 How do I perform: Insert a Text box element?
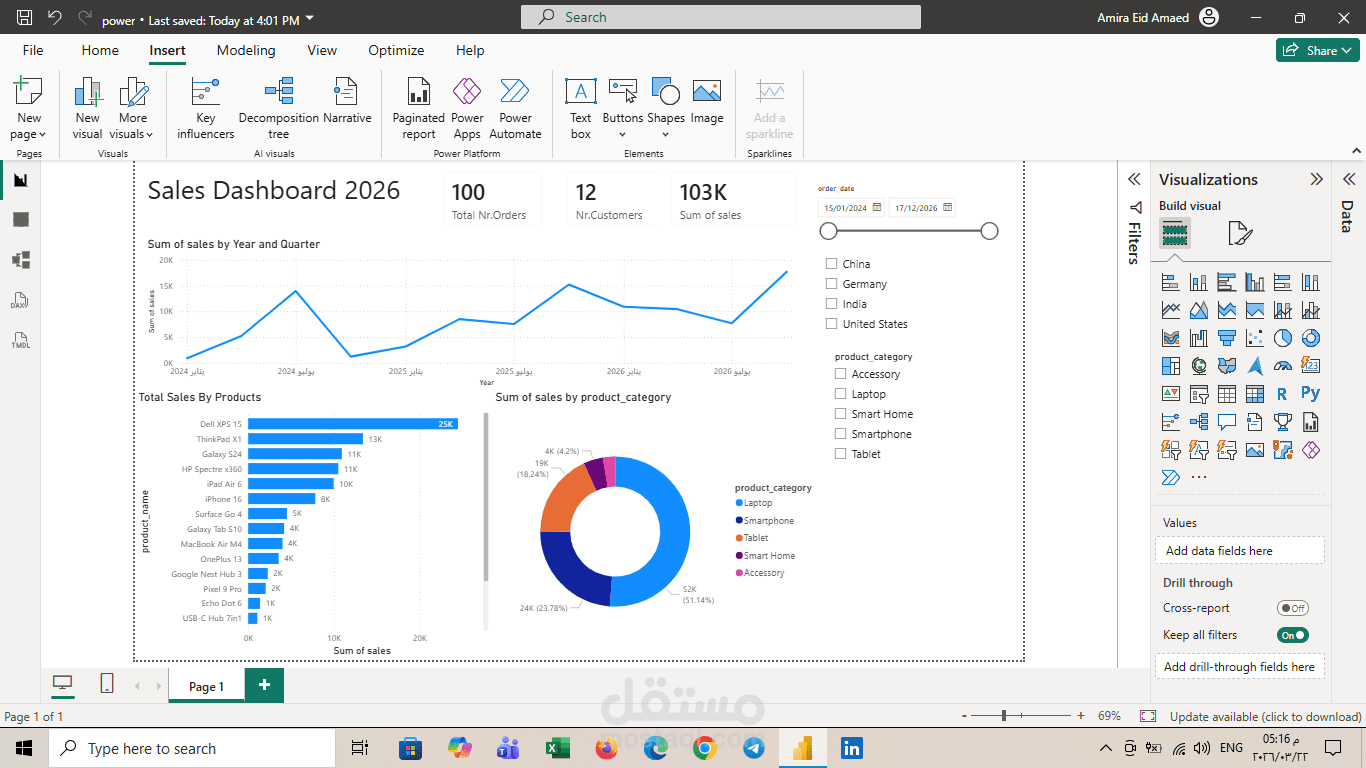(580, 105)
